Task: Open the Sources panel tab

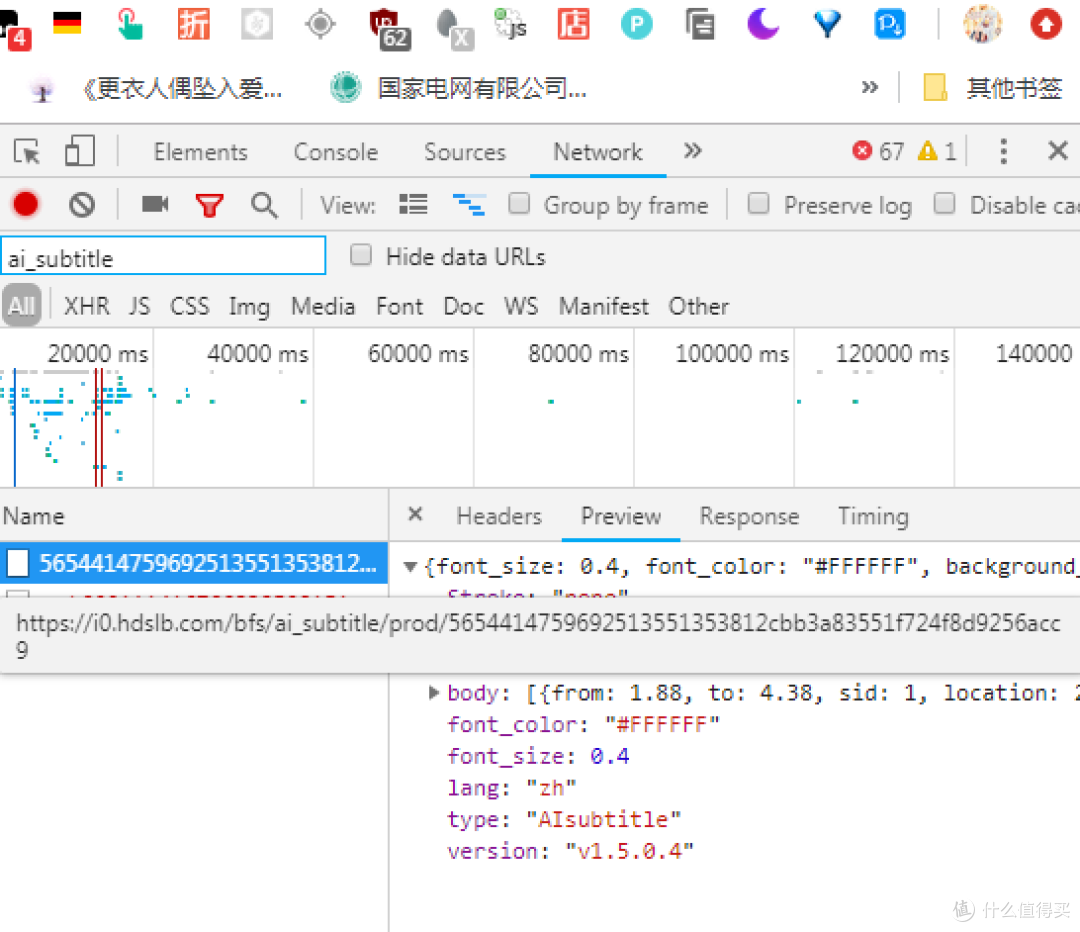Action: [465, 152]
